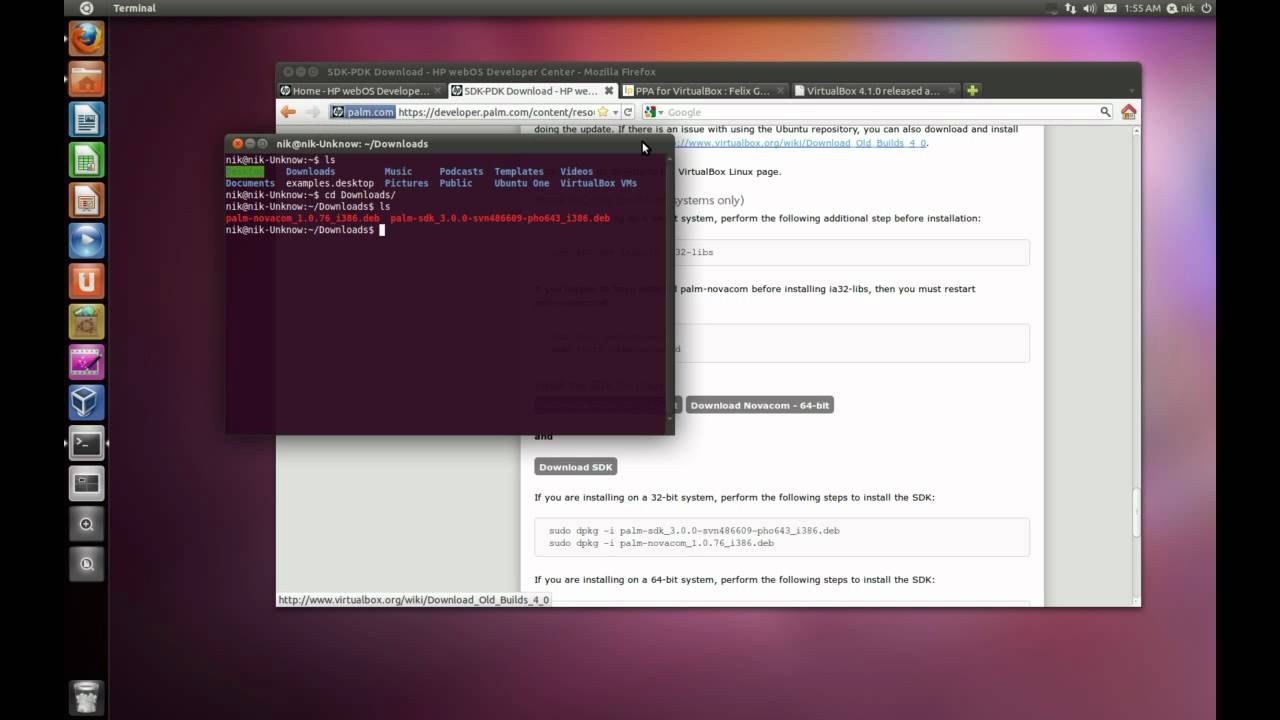This screenshot has height=720, width=1280.
Task: Click into the Google search field
Action: coord(880,112)
